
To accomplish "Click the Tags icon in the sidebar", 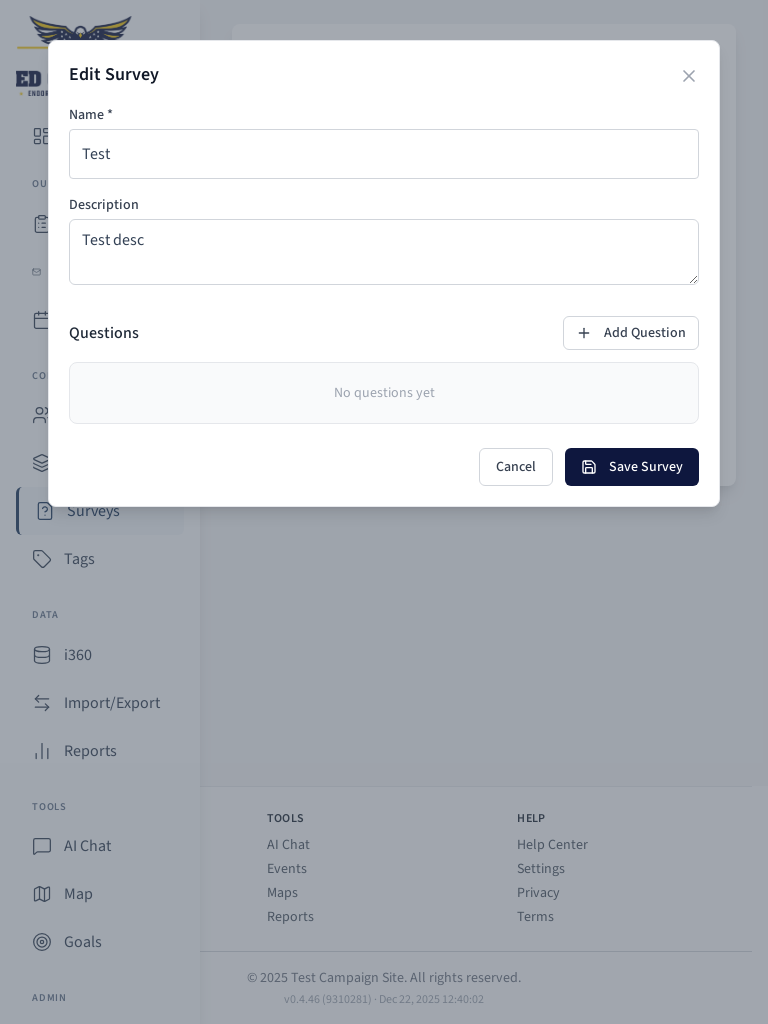I will pyautogui.click(x=41, y=559).
